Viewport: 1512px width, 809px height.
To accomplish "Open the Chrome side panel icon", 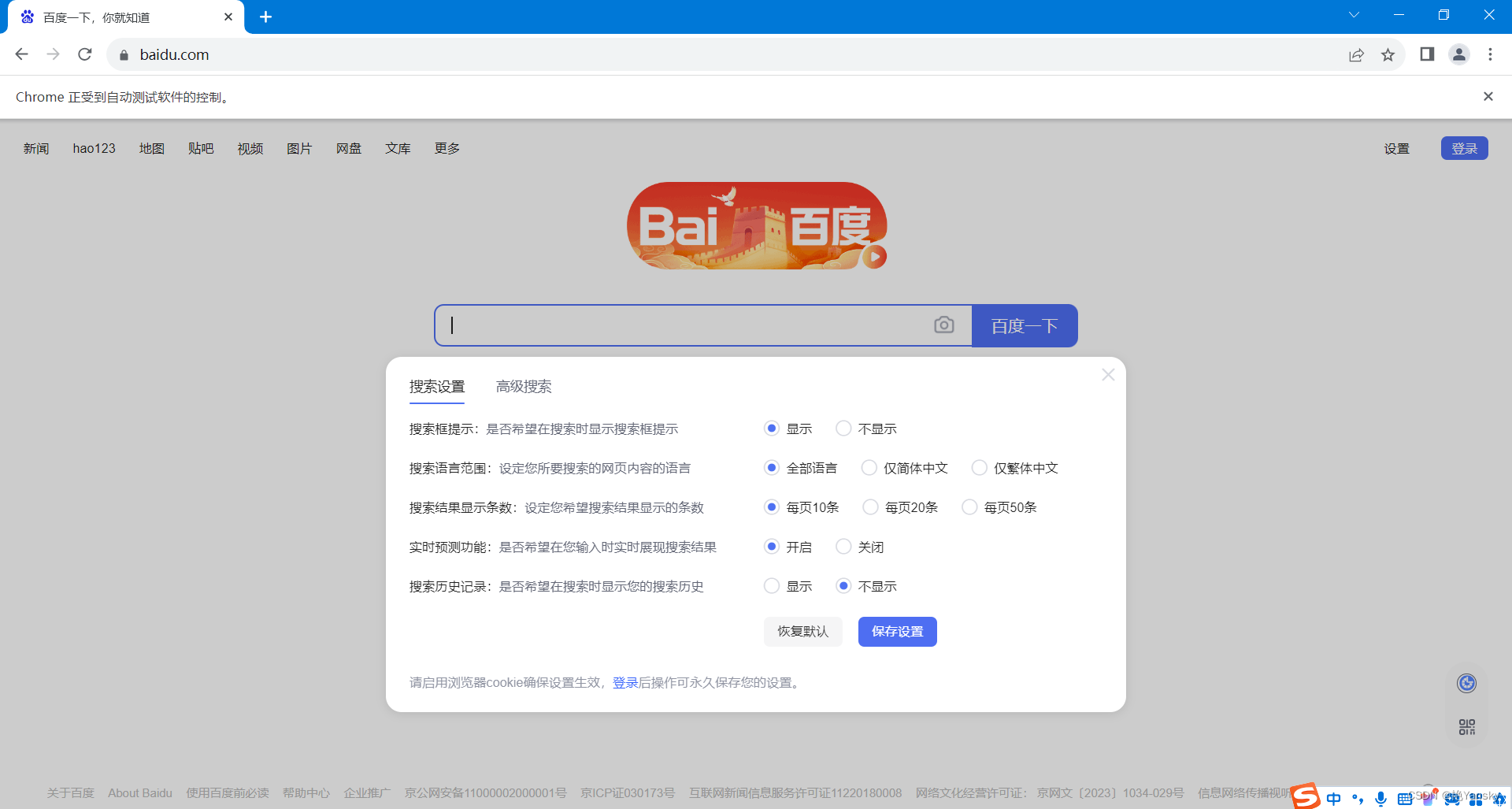I will point(1427,54).
